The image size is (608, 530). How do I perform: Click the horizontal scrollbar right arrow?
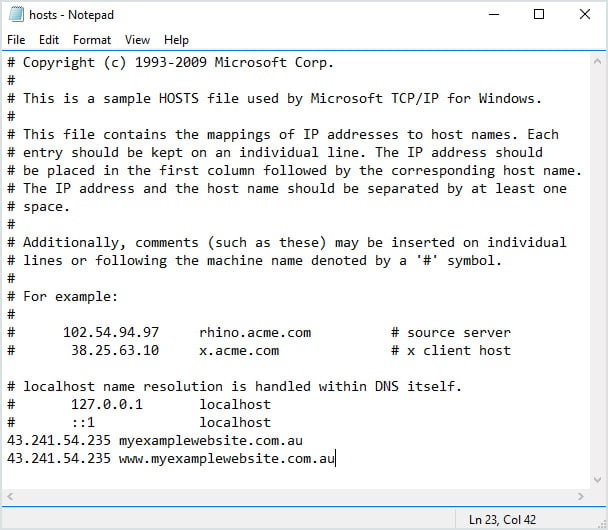[579, 498]
